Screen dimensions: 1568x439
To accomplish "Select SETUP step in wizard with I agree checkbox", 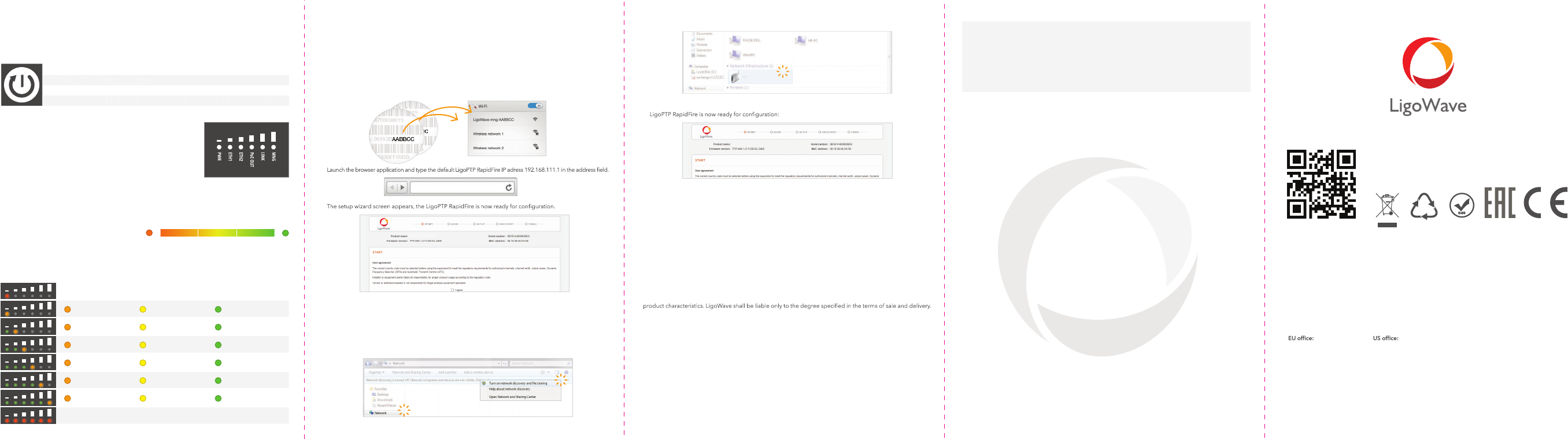I will (479, 224).
